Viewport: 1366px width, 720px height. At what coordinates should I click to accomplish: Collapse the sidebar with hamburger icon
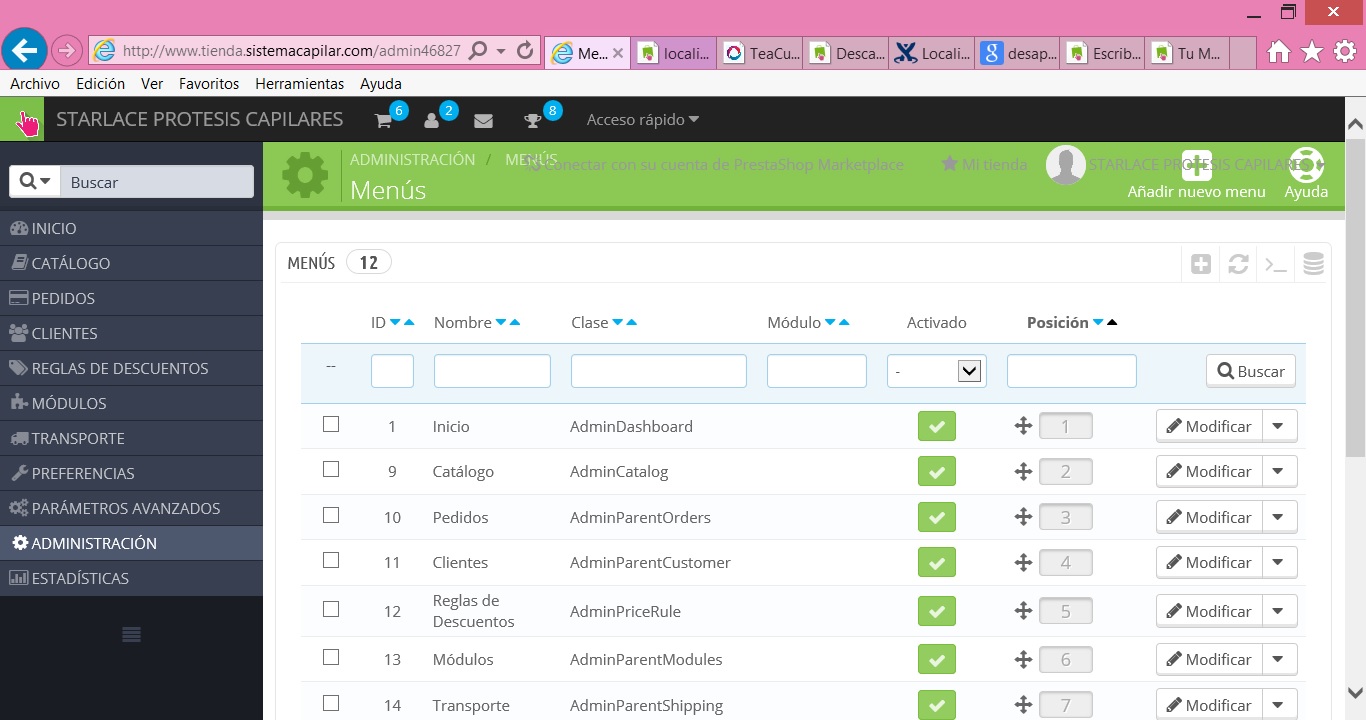tap(131, 634)
